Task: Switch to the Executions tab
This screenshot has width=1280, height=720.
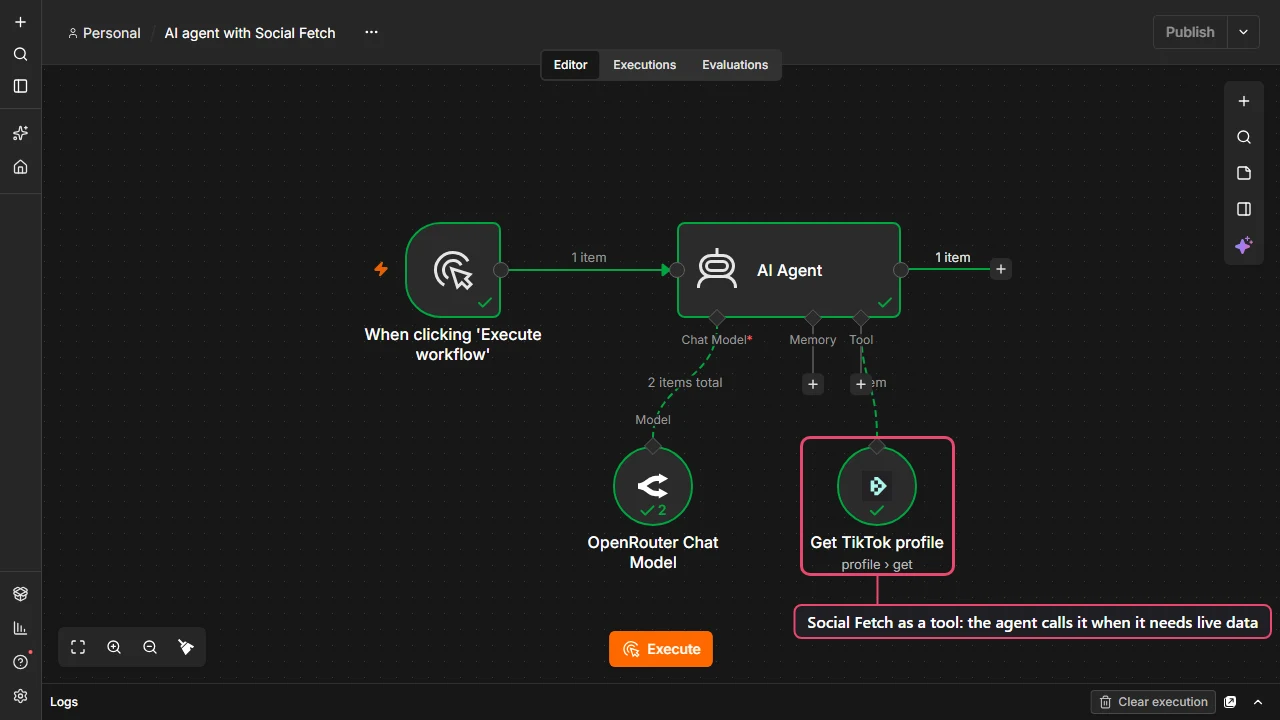Action: (645, 65)
